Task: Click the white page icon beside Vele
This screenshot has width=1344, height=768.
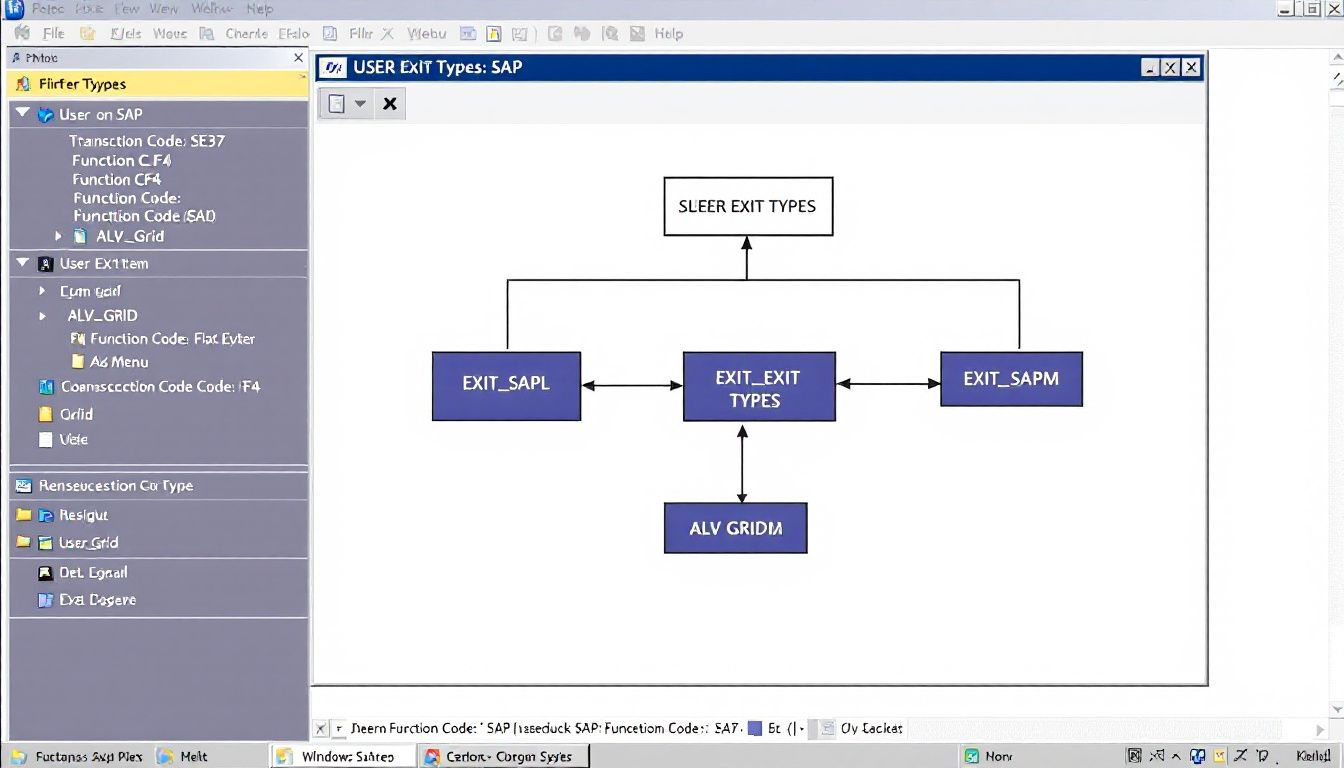Action: 45,439
